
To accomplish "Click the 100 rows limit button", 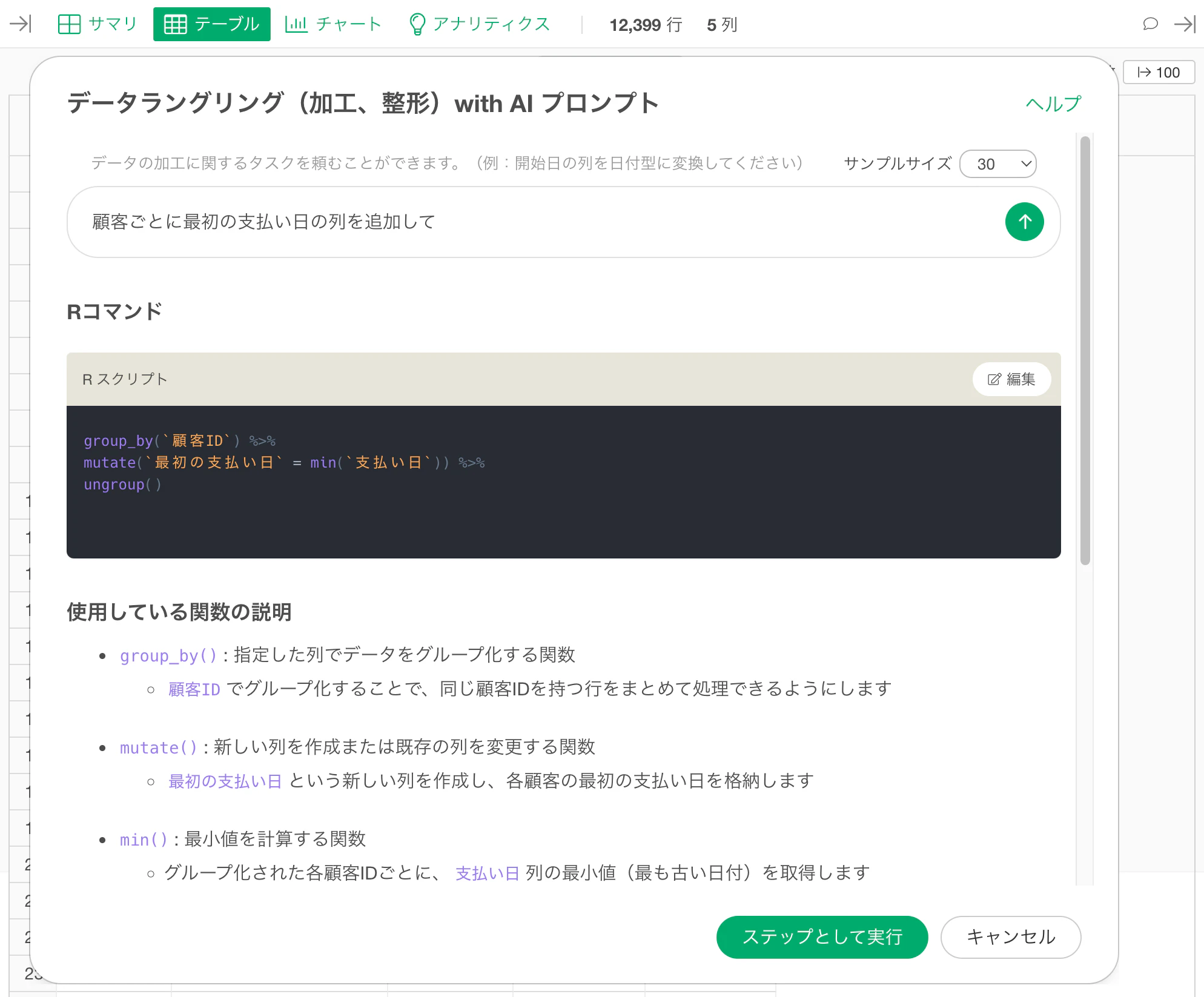I will click(1159, 72).
